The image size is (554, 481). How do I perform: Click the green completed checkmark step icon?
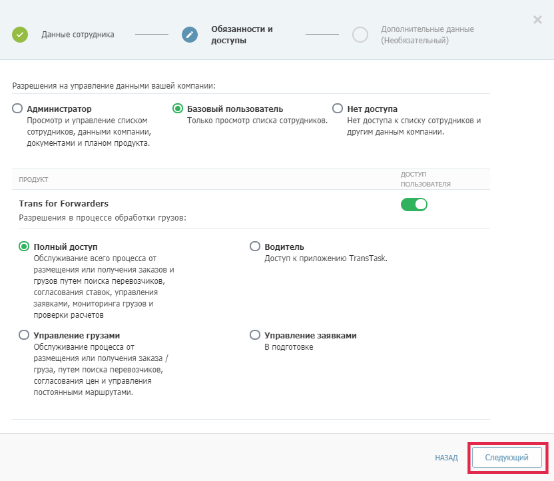click(20, 35)
